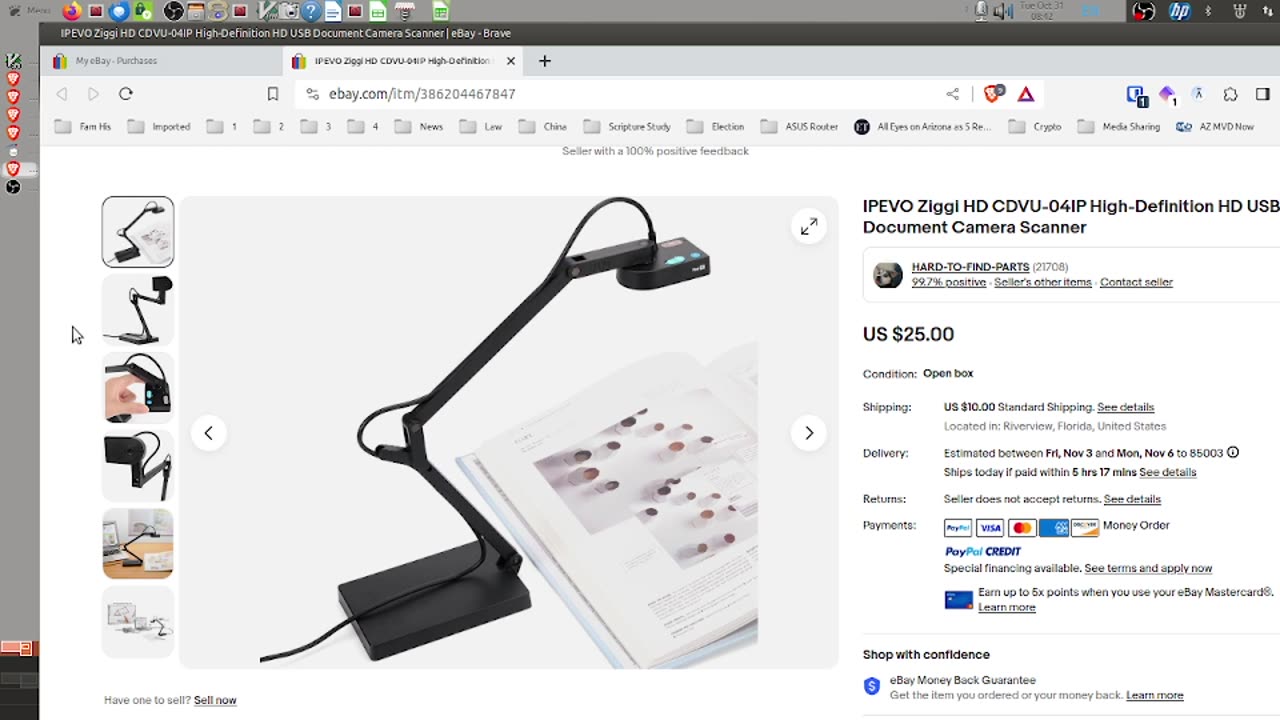
Task: Select fifth thumbnail of camera on desk
Action: pos(138,544)
